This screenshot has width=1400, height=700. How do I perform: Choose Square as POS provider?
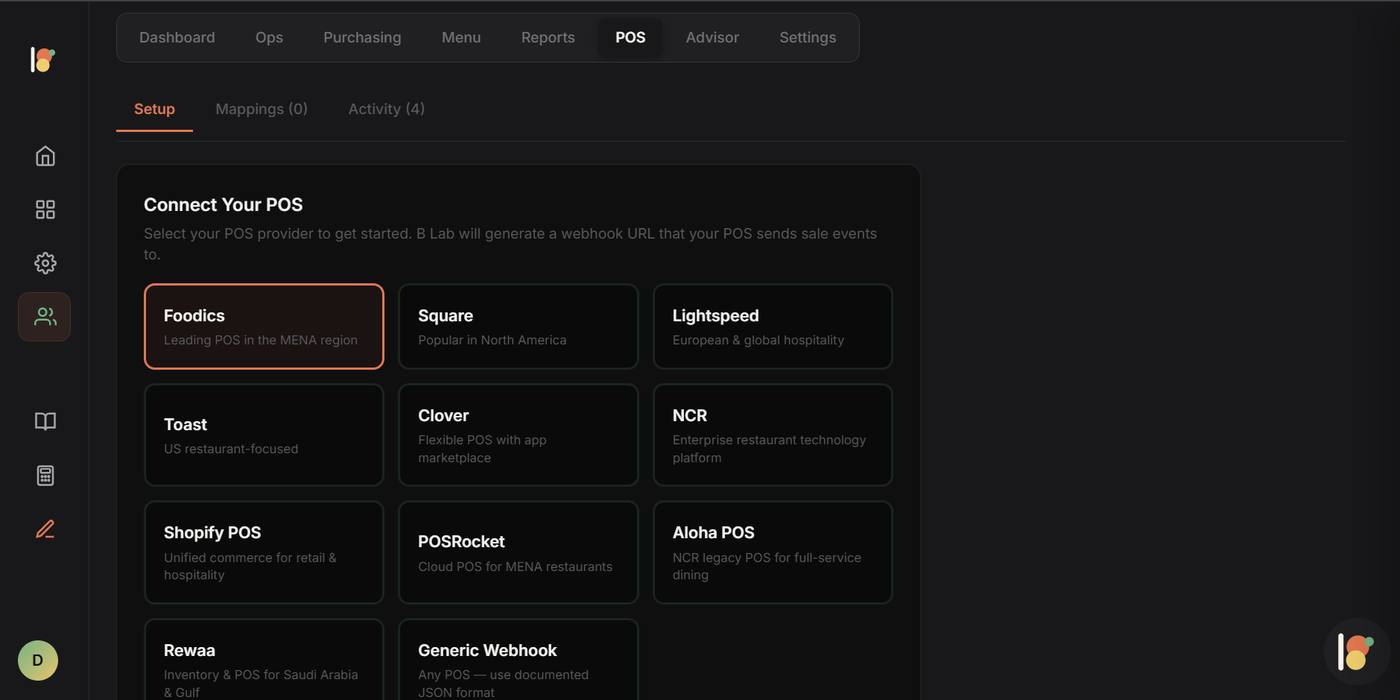click(x=518, y=327)
